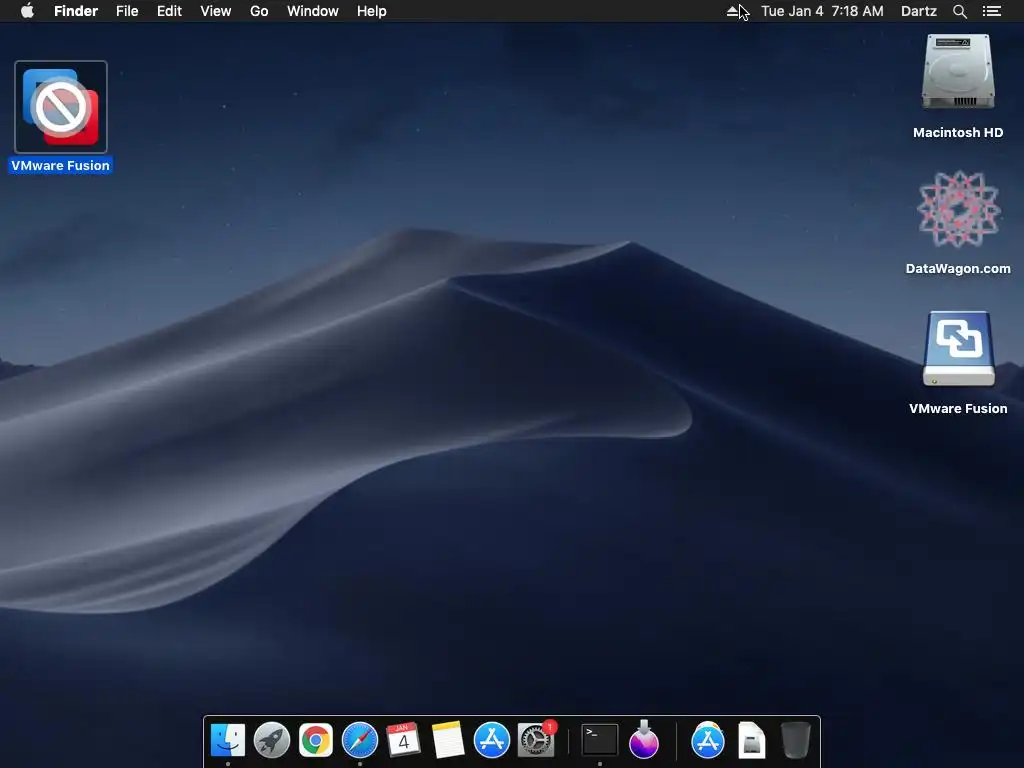The width and height of the screenshot is (1024, 768).
Task: Open the Window menu
Action: click(313, 11)
